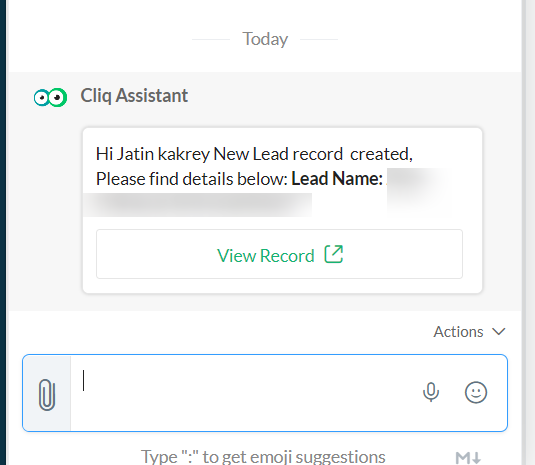Expand the Actions dropdown menu
The height and width of the screenshot is (465, 535).
coord(469,332)
